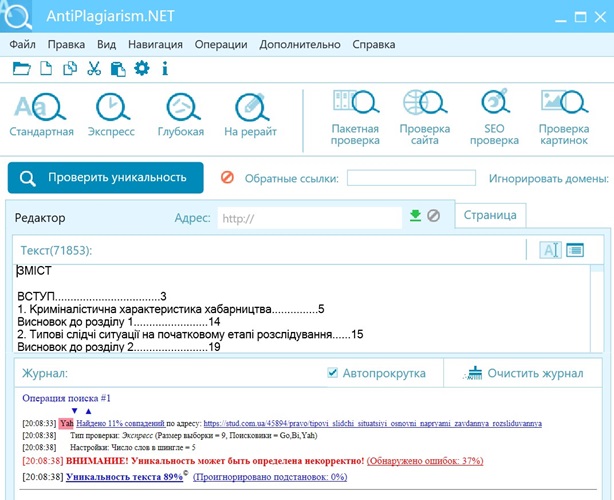This screenshot has height=500, width=614.
Task: Open Проверка картинок tool
Action: click(x=564, y=118)
